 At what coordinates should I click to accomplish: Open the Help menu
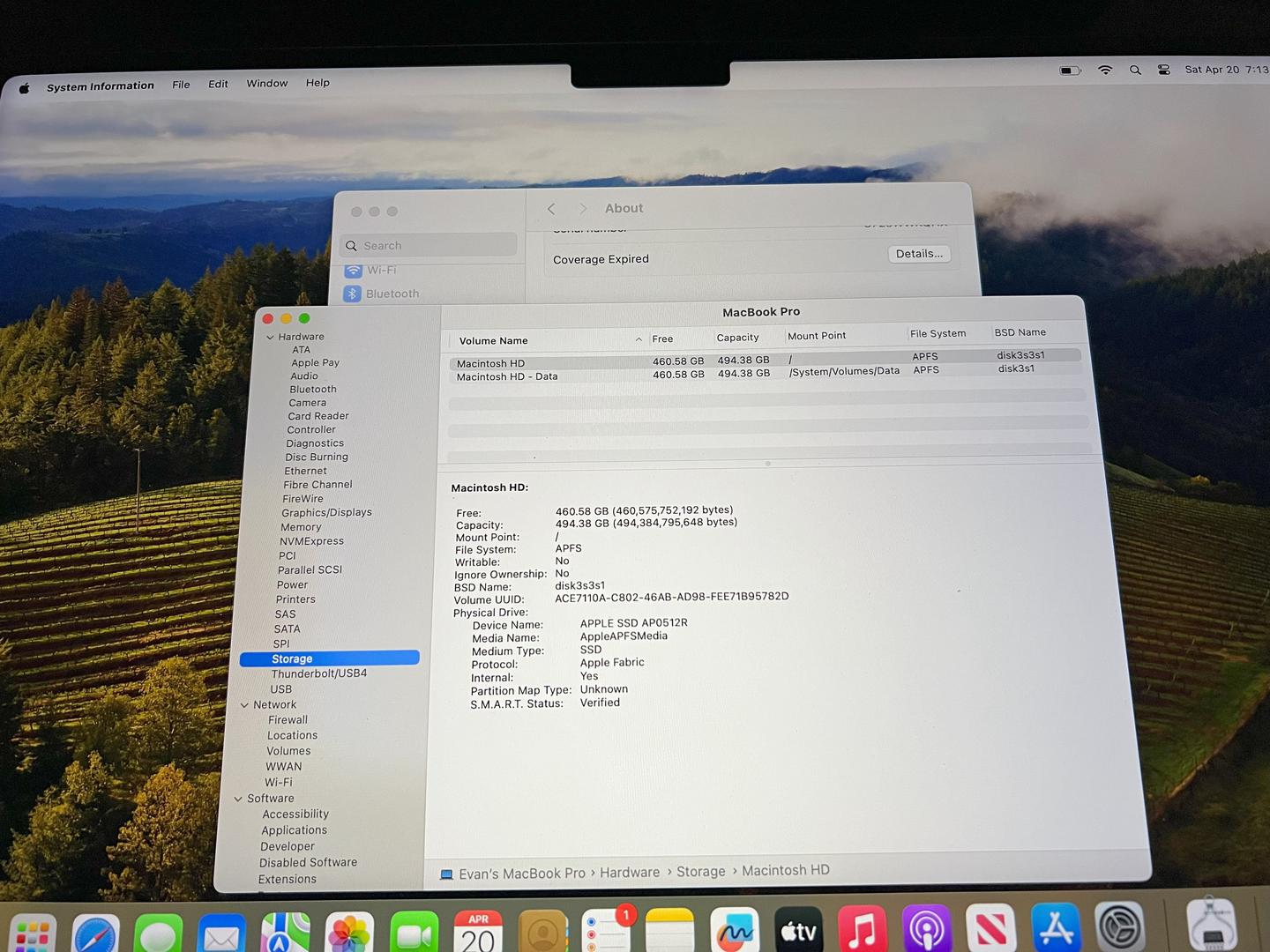pyautogui.click(x=317, y=82)
